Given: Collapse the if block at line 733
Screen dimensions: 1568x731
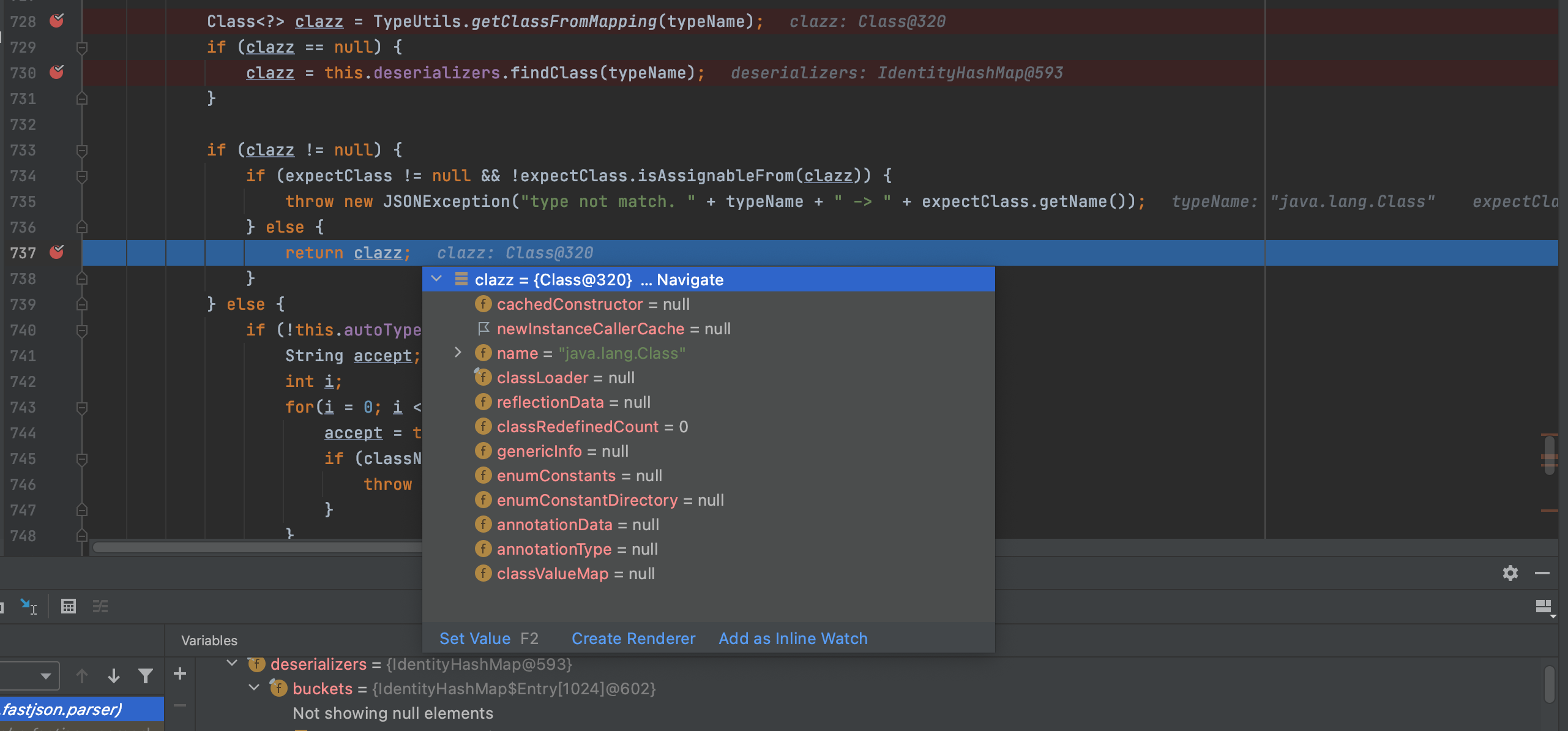Looking at the screenshot, I should (81, 150).
